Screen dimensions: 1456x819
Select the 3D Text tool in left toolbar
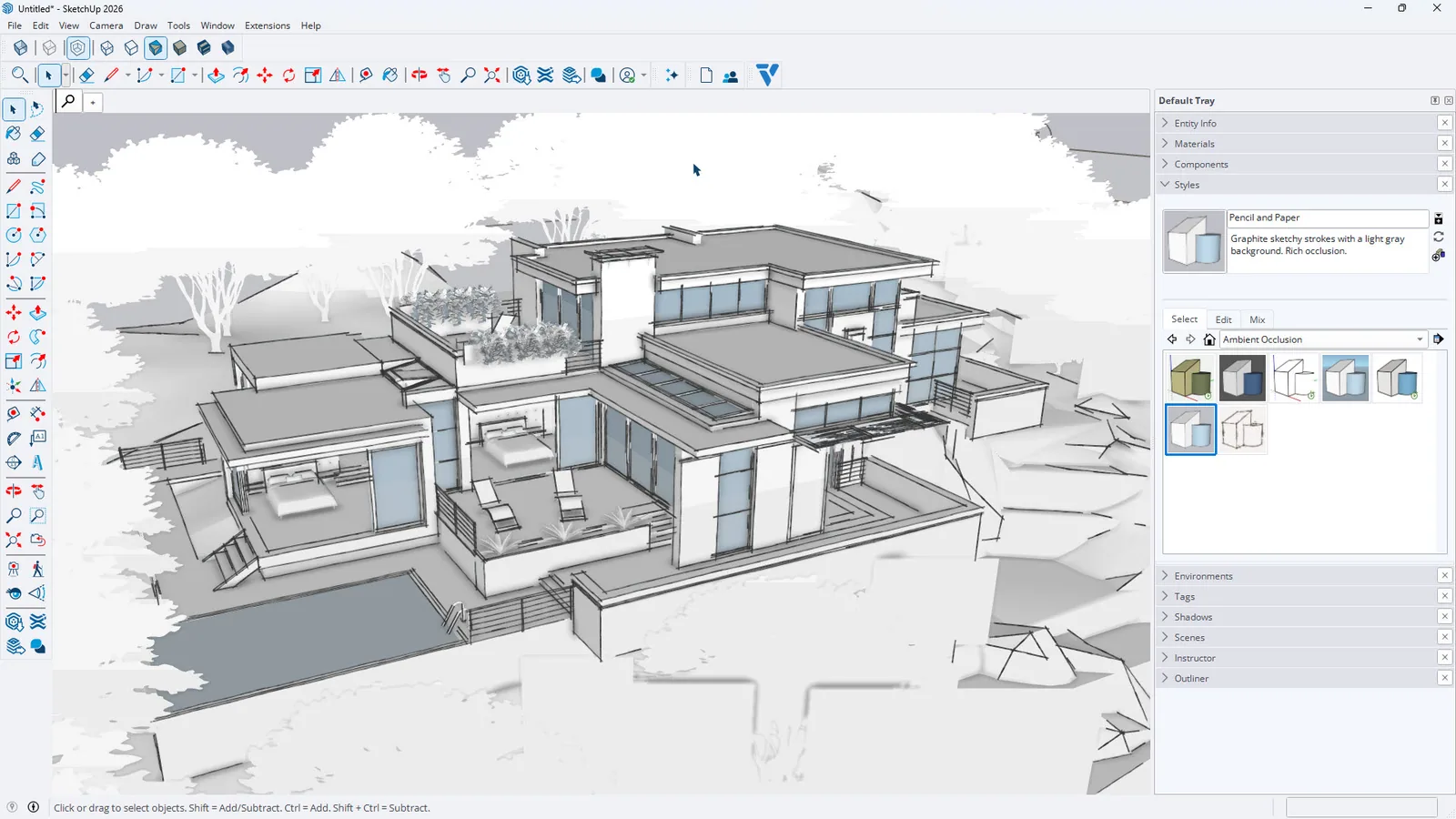(x=37, y=462)
